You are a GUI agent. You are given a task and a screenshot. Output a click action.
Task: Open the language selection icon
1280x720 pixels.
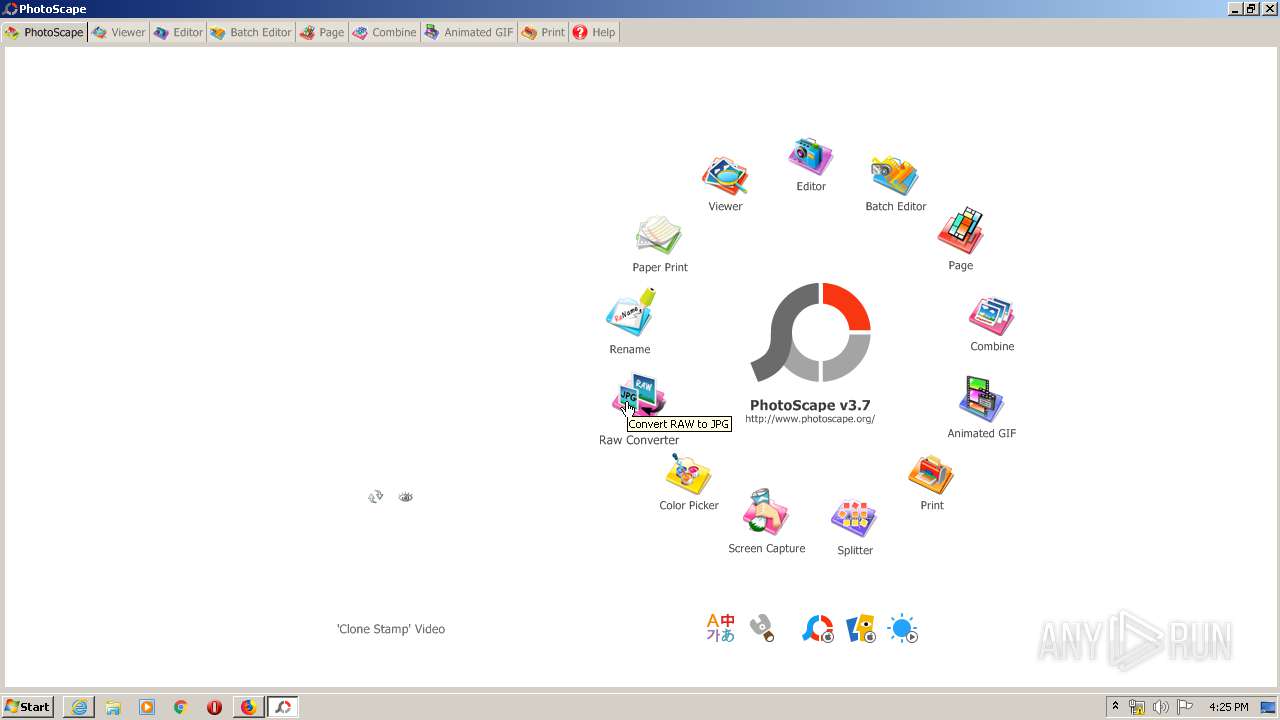[x=720, y=628]
